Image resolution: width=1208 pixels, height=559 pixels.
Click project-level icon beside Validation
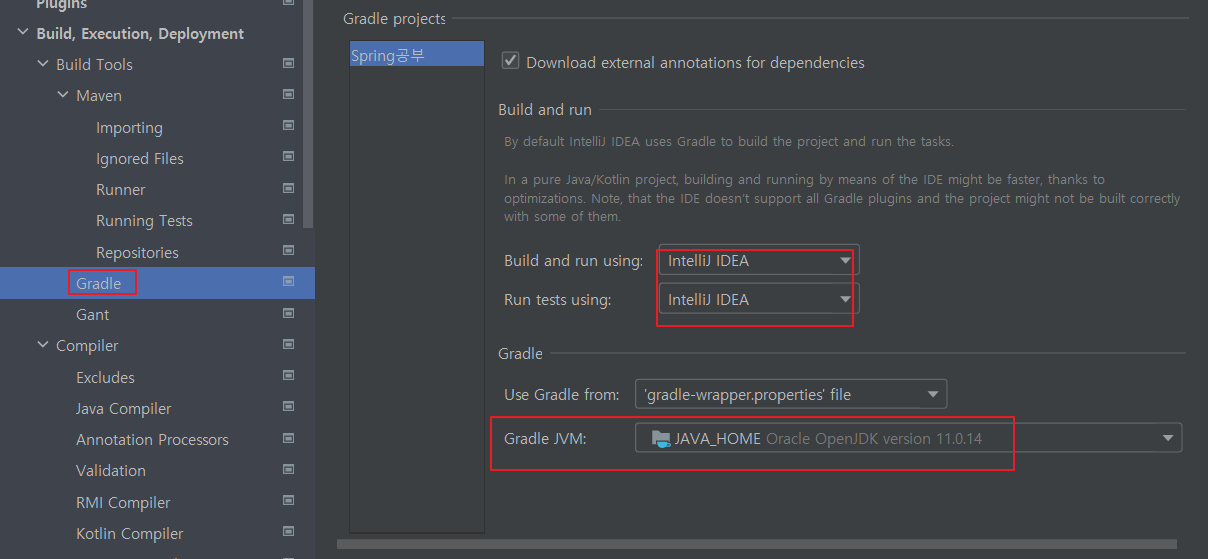[288, 468]
